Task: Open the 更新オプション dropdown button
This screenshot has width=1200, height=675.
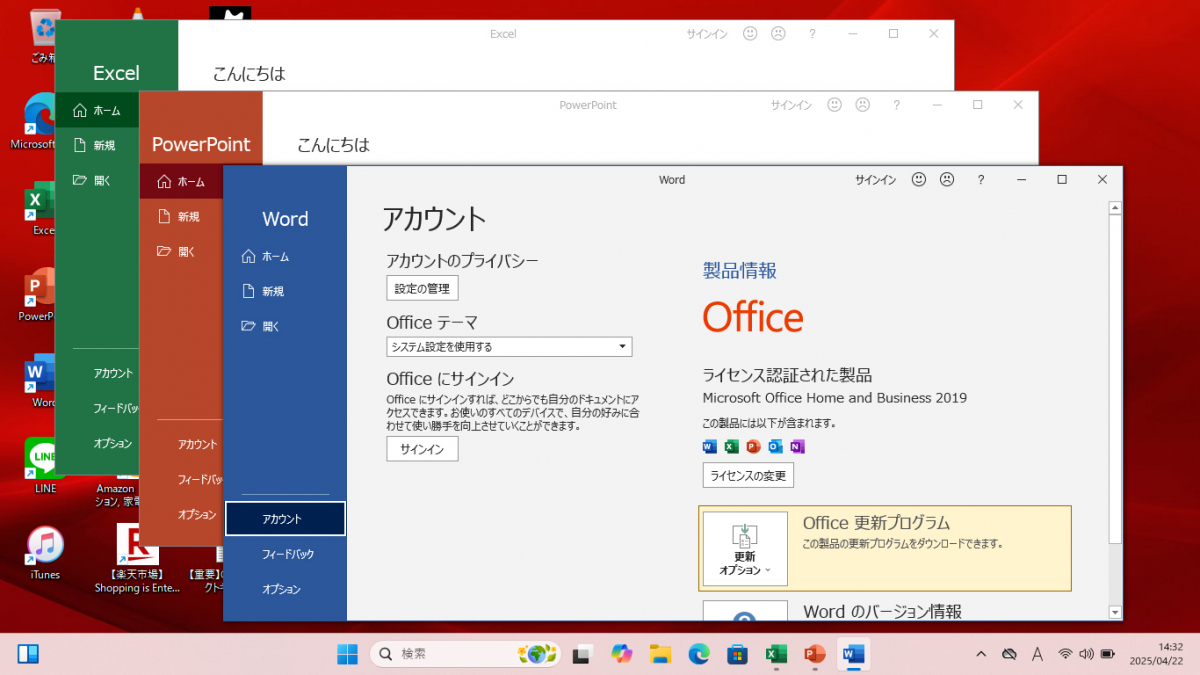Action: pyautogui.click(x=745, y=549)
